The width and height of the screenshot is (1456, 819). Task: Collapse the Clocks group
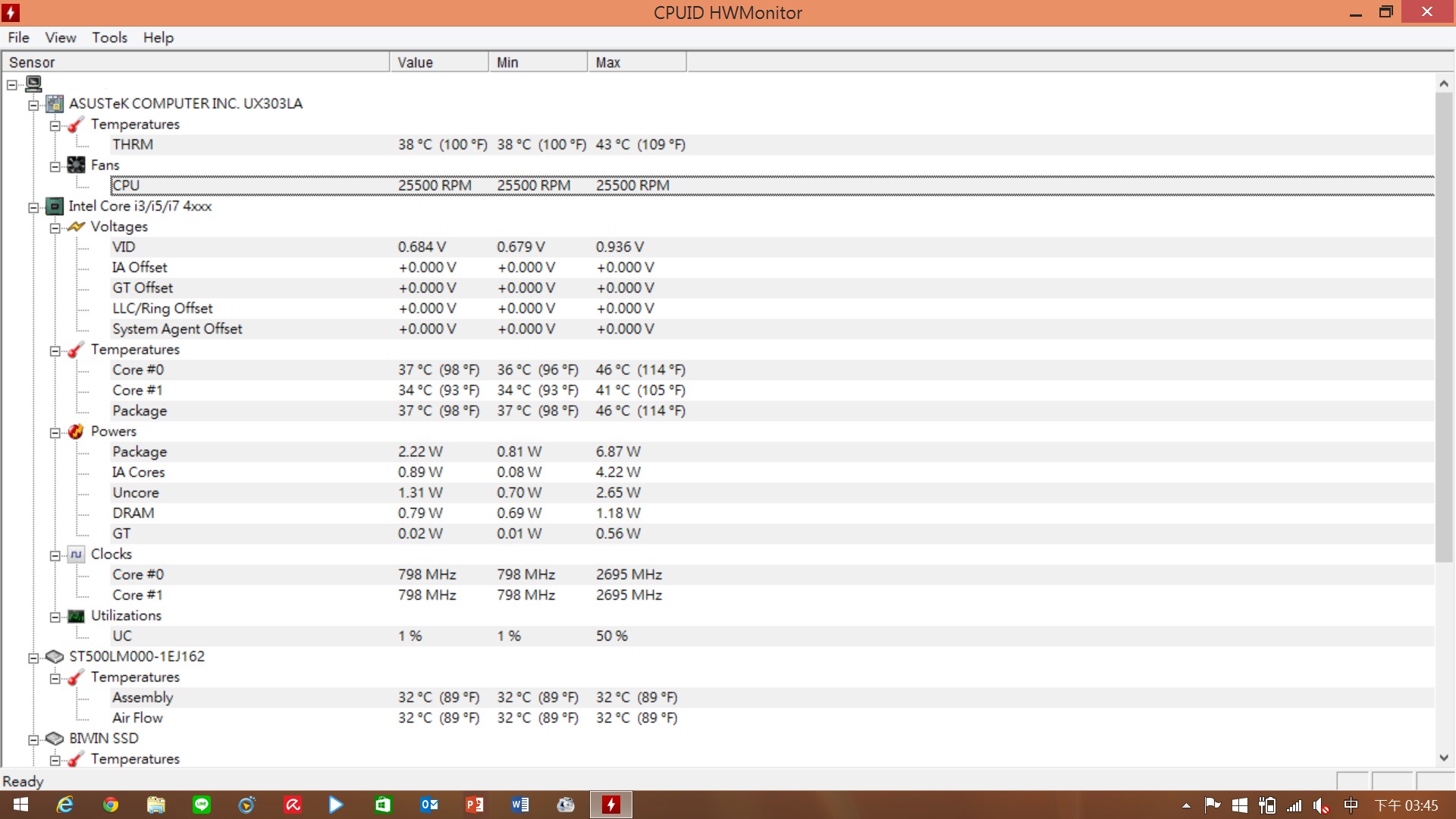(x=55, y=555)
